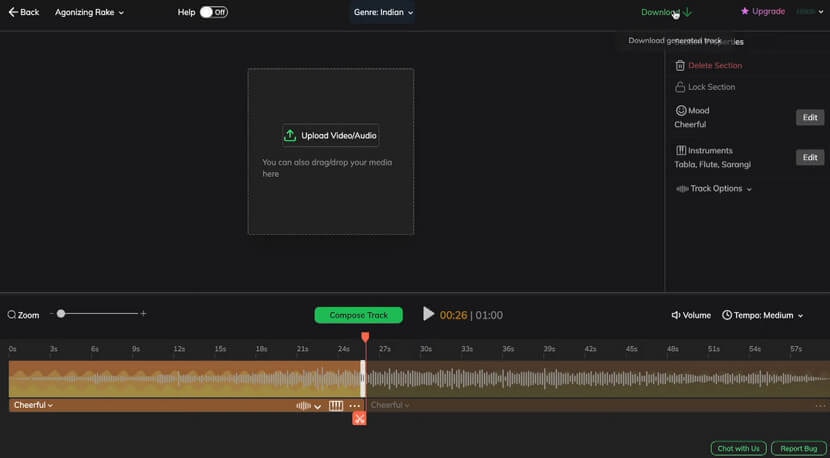830x458 pixels.
Task: Click the first section waveform
Action: tap(184, 379)
